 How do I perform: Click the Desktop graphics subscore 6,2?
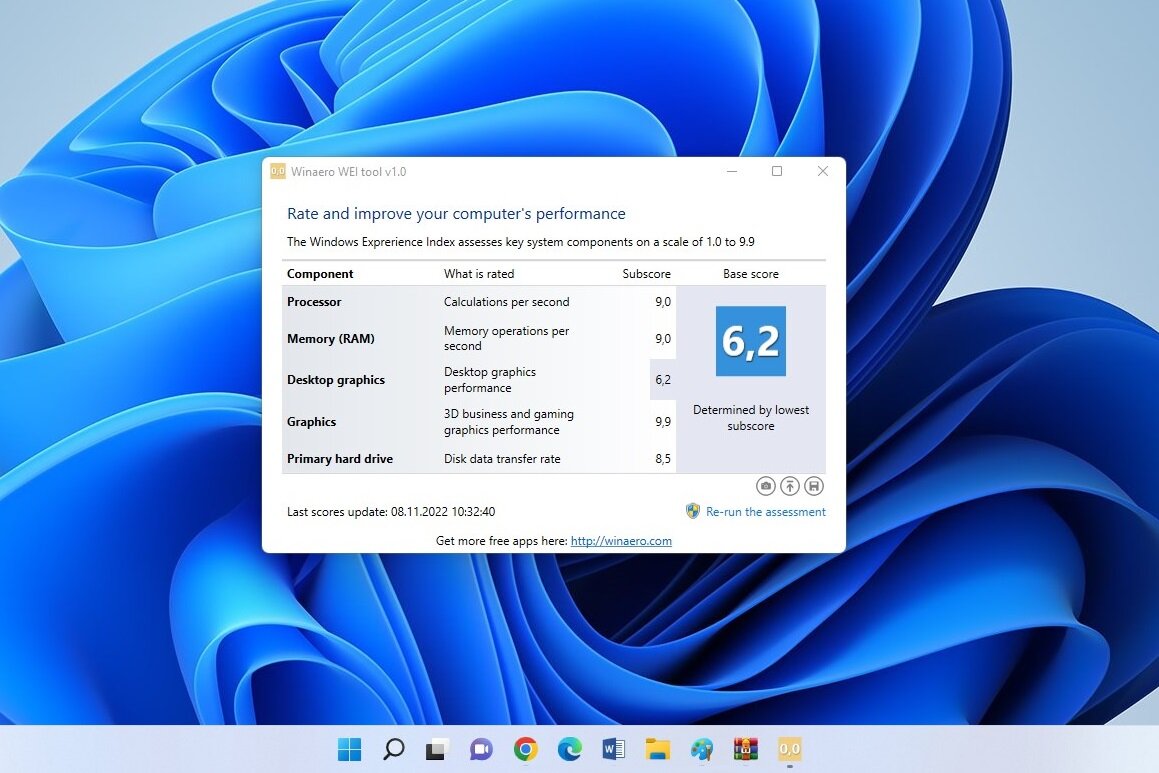[x=663, y=380]
